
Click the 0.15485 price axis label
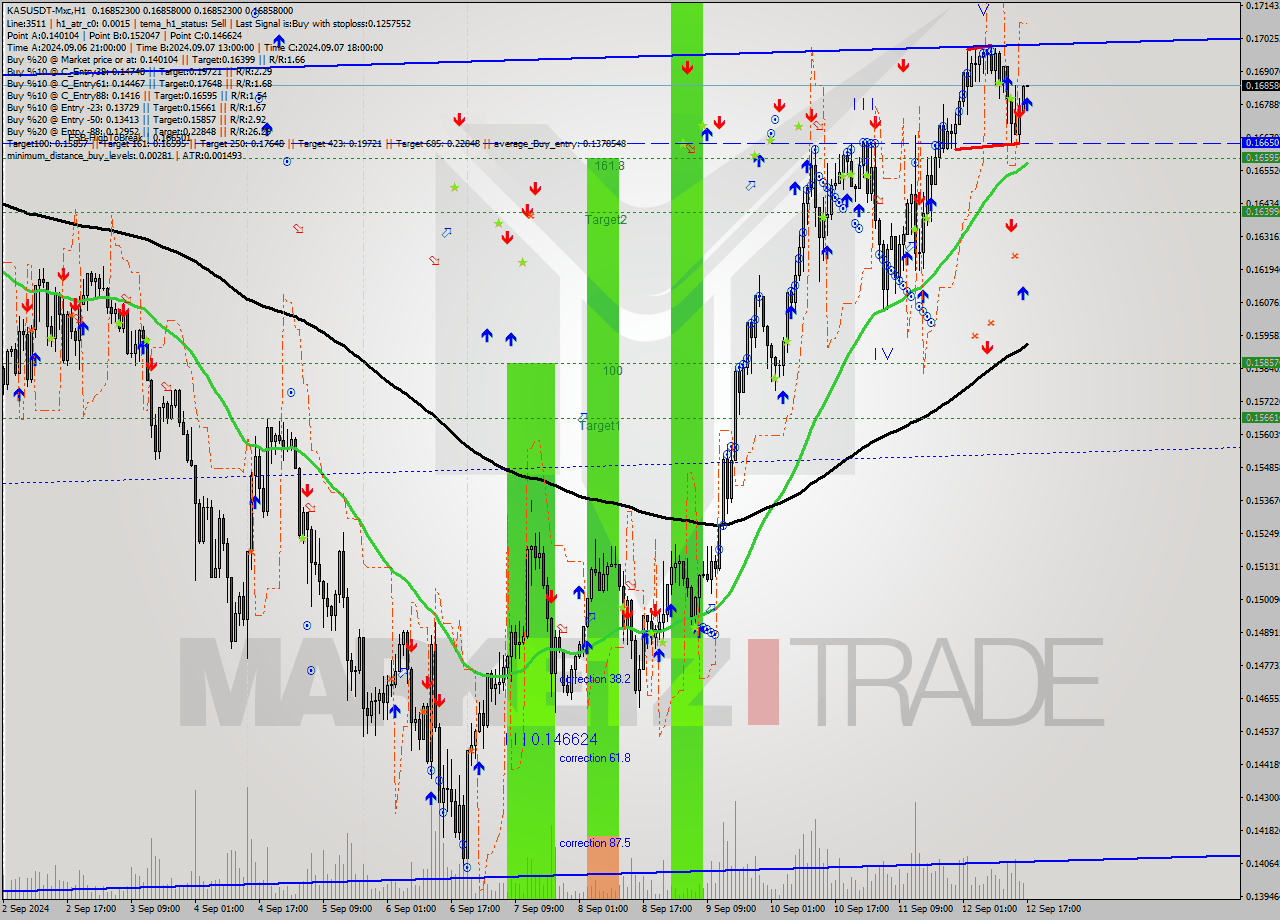(x=1263, y=468)
